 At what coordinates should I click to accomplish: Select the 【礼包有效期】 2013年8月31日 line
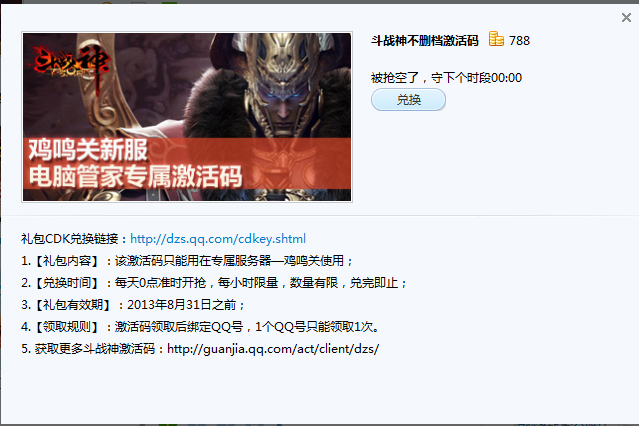pyautogui.click(x=133, y=305)
